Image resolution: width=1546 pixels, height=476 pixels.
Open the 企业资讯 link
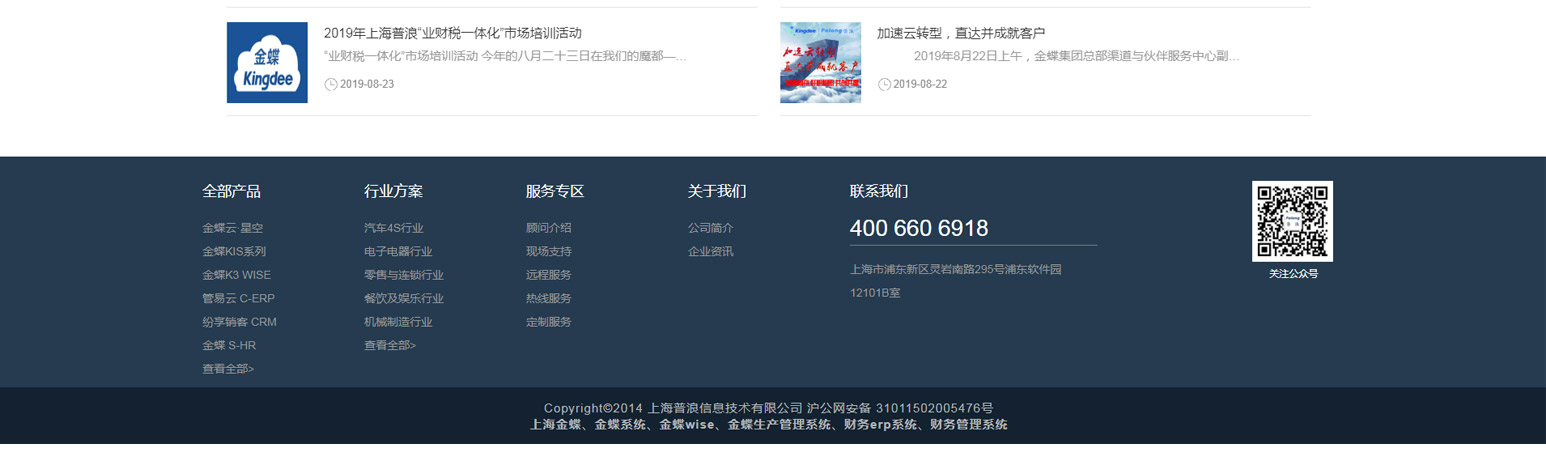pyautogui.click(x=711, y=251)
